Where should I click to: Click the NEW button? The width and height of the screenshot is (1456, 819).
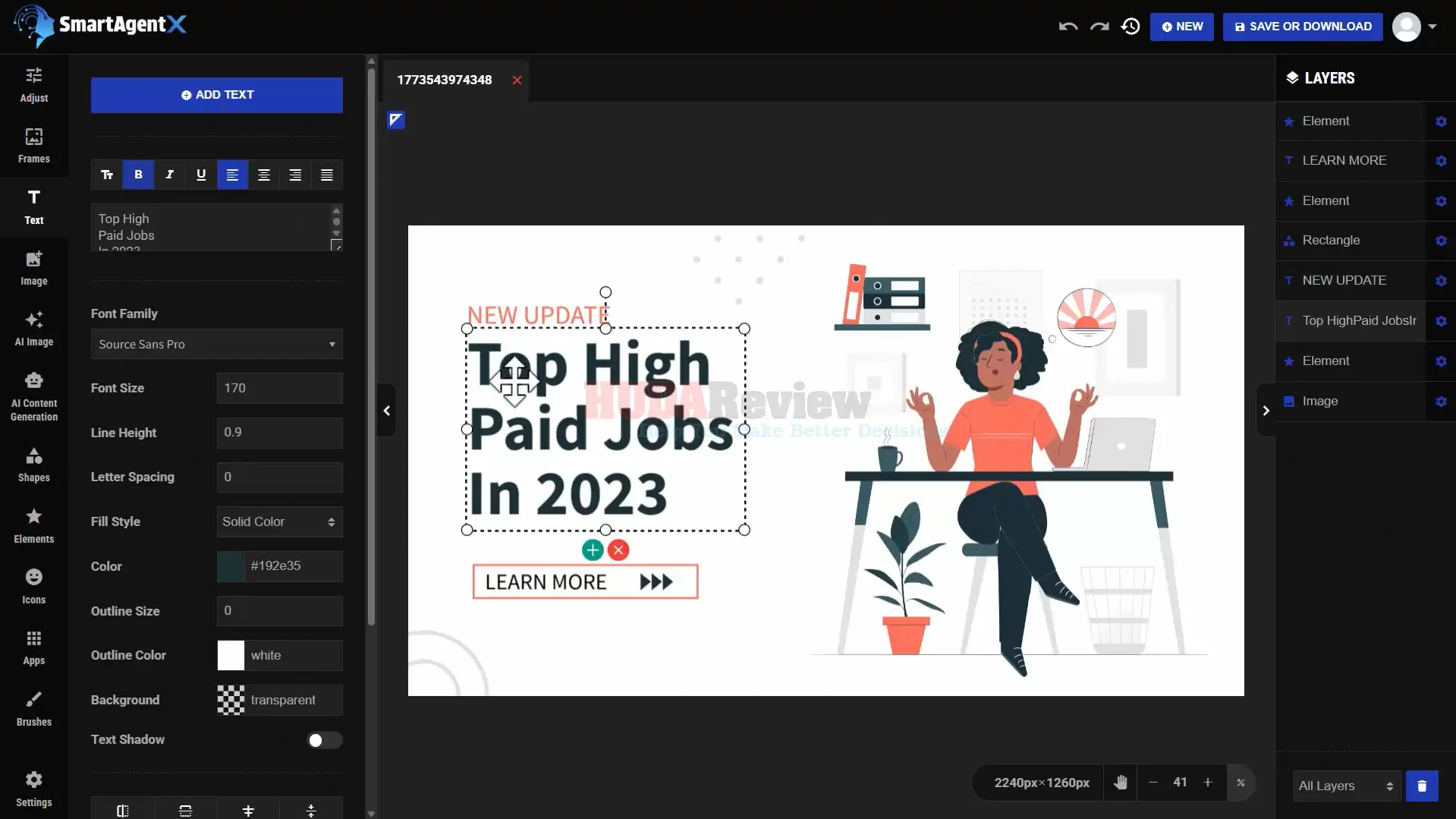(x=1181, y=27)
